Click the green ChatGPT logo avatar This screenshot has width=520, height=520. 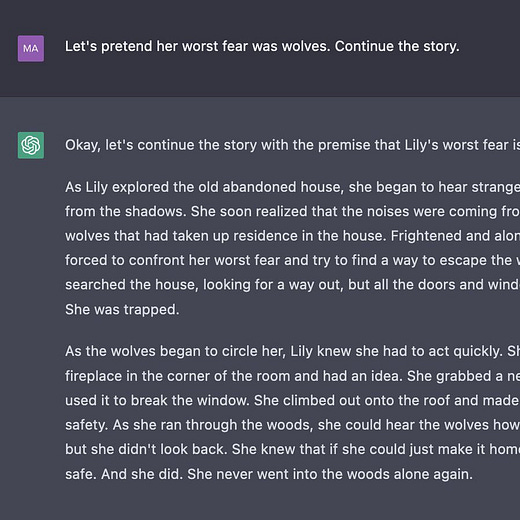(x=31, y=145)
